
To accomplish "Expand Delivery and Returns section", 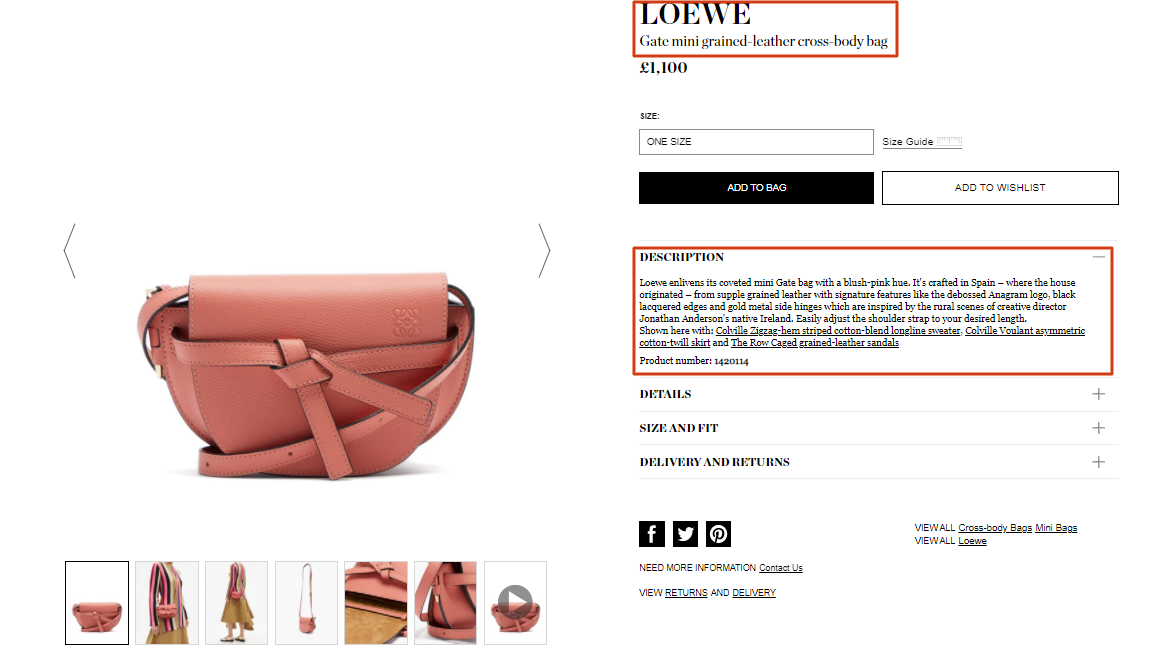I will (878, 462).
